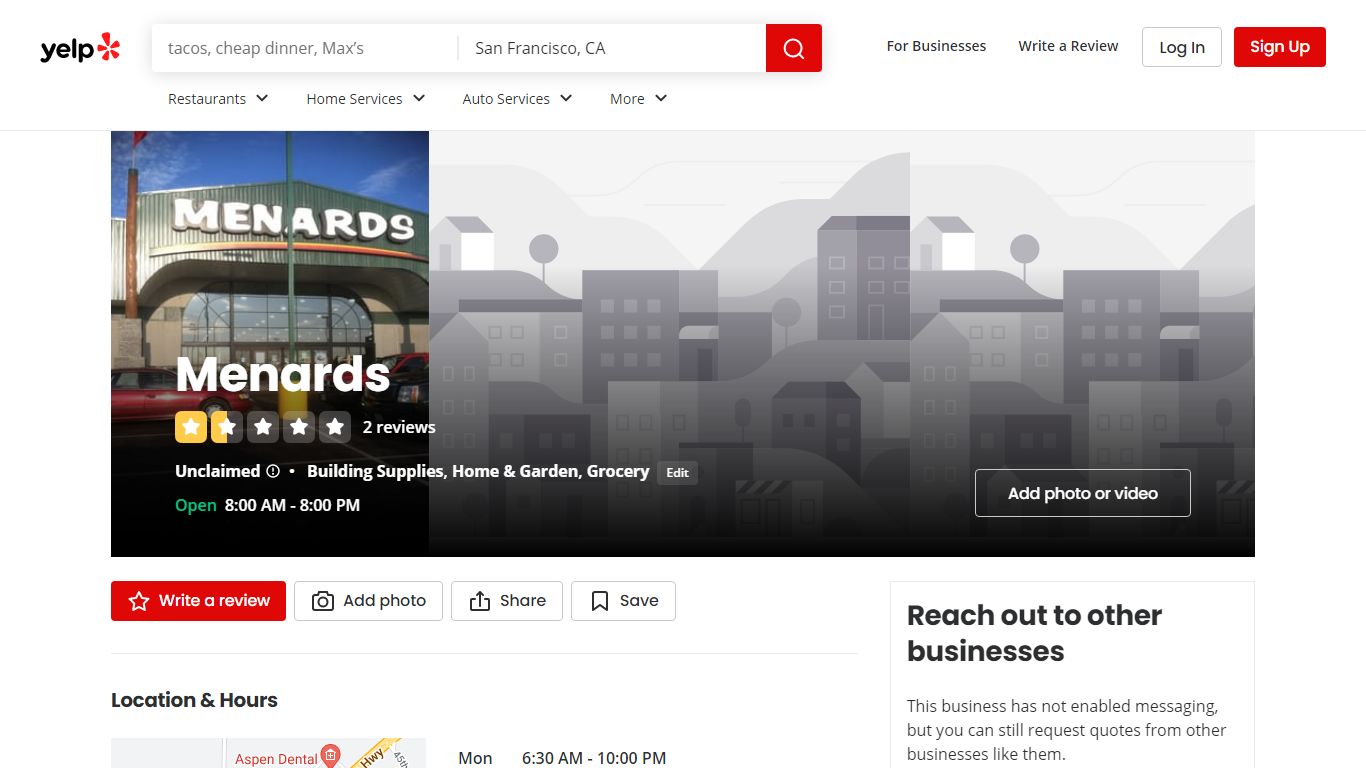Screen dimensions: 1366x768
Task: Click the second rating star
Action: [227, 427]
